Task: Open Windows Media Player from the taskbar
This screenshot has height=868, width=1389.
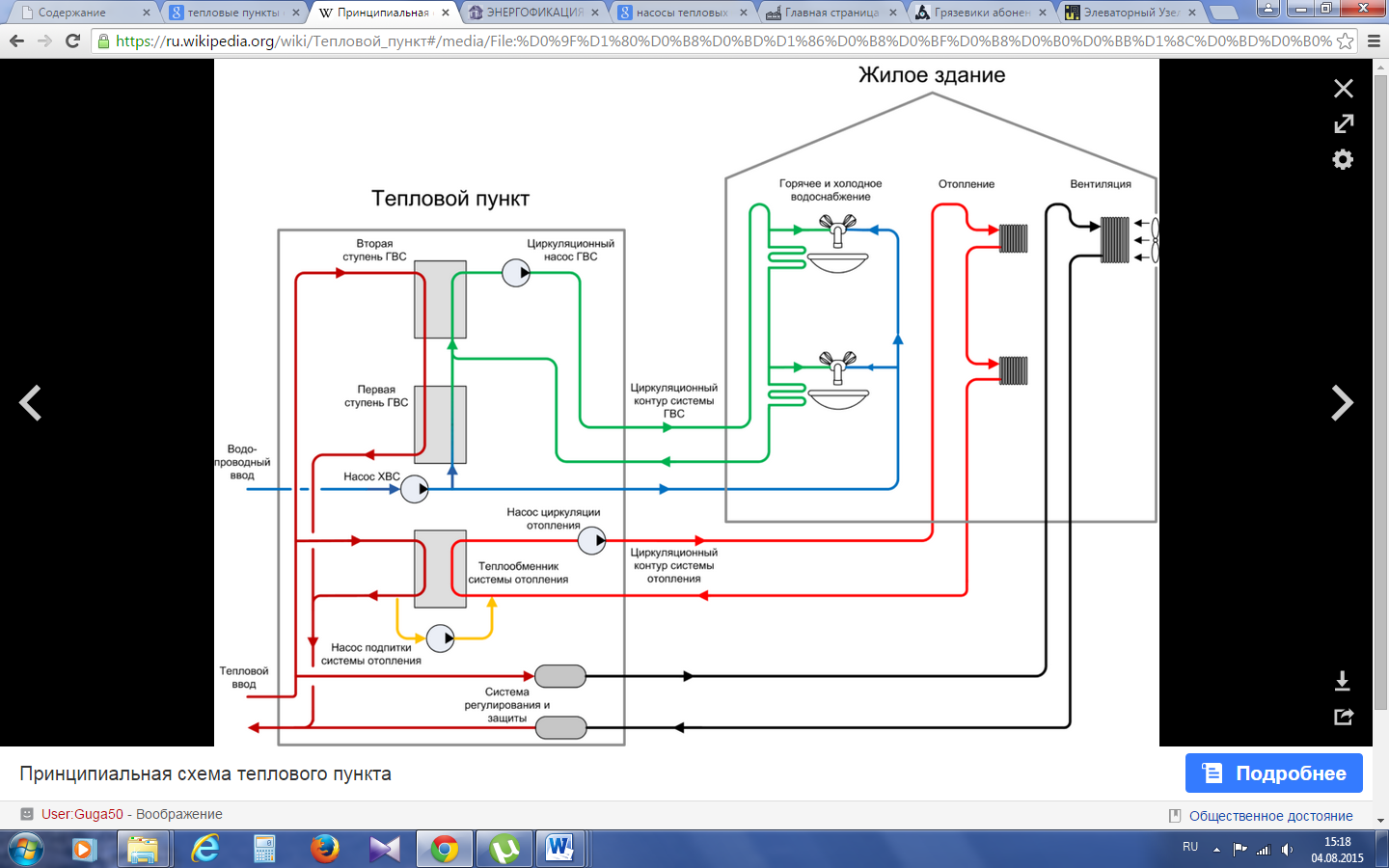Action: click(x=84, y=849)
